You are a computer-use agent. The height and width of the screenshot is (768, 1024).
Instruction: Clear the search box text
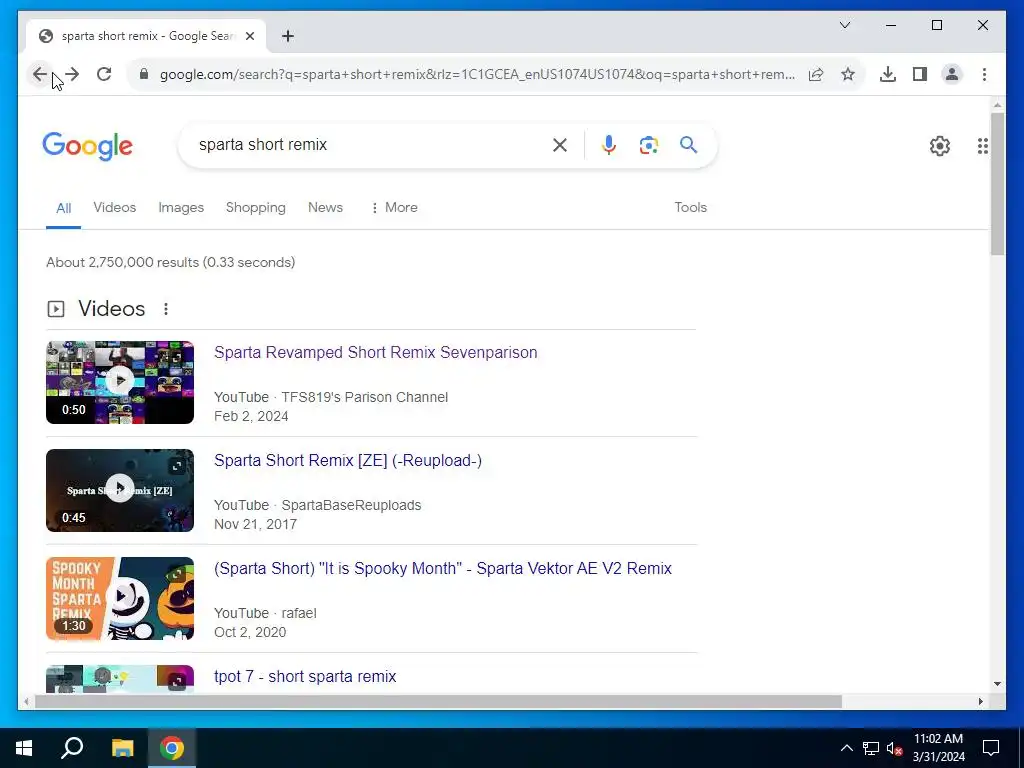tap(560, 145)
